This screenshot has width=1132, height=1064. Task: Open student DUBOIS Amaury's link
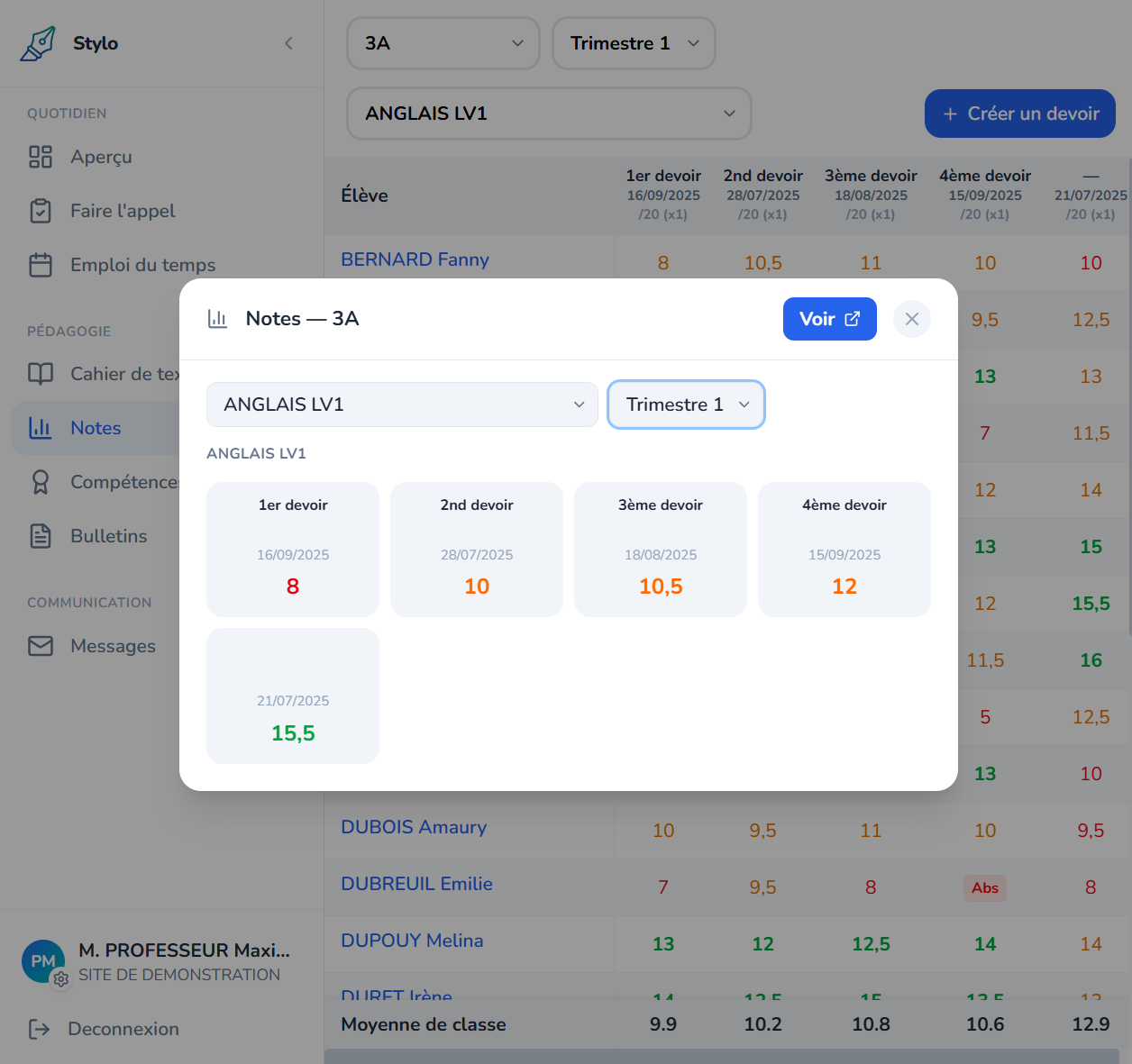click(414, 827)
